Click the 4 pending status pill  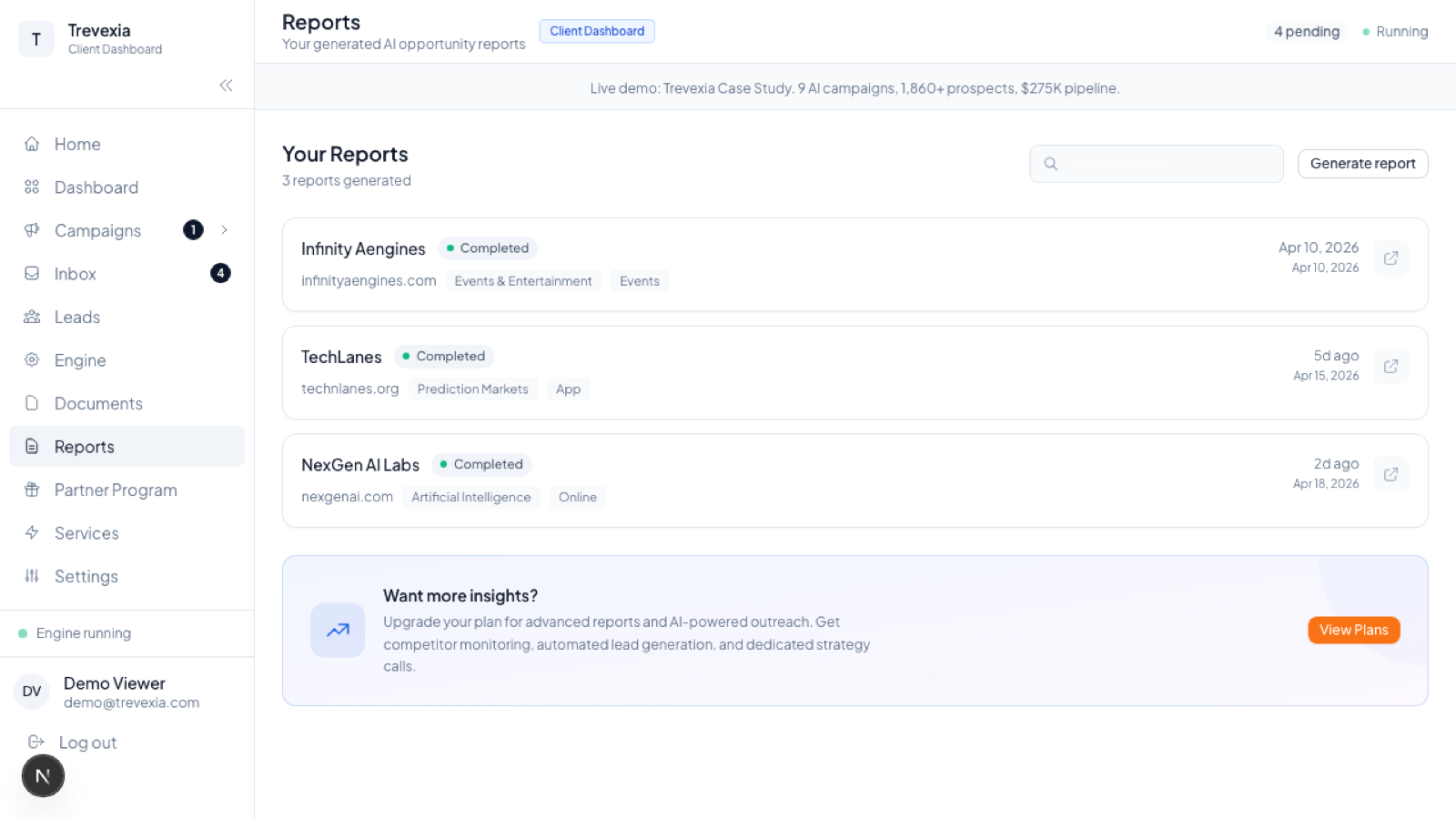coord(1307,32)
